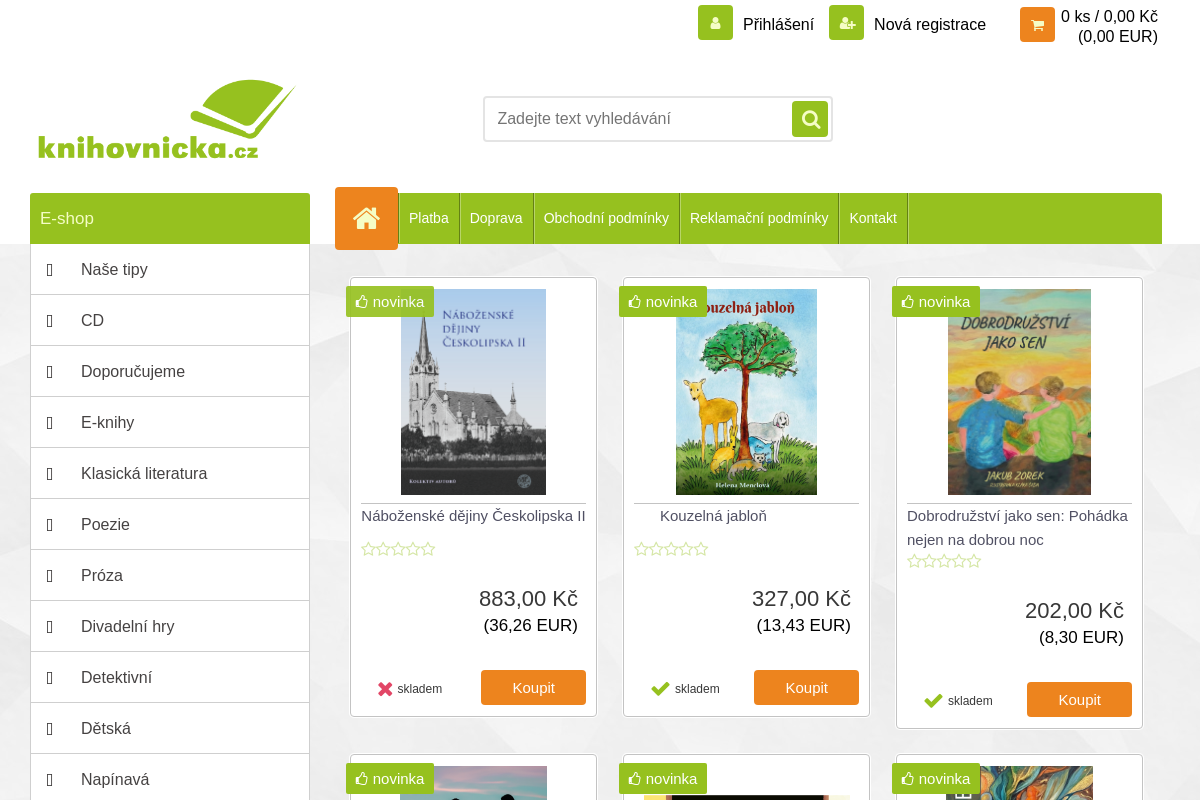Open the orange shopping cart icon
1200x800 pixels.
coord(1037,24)
